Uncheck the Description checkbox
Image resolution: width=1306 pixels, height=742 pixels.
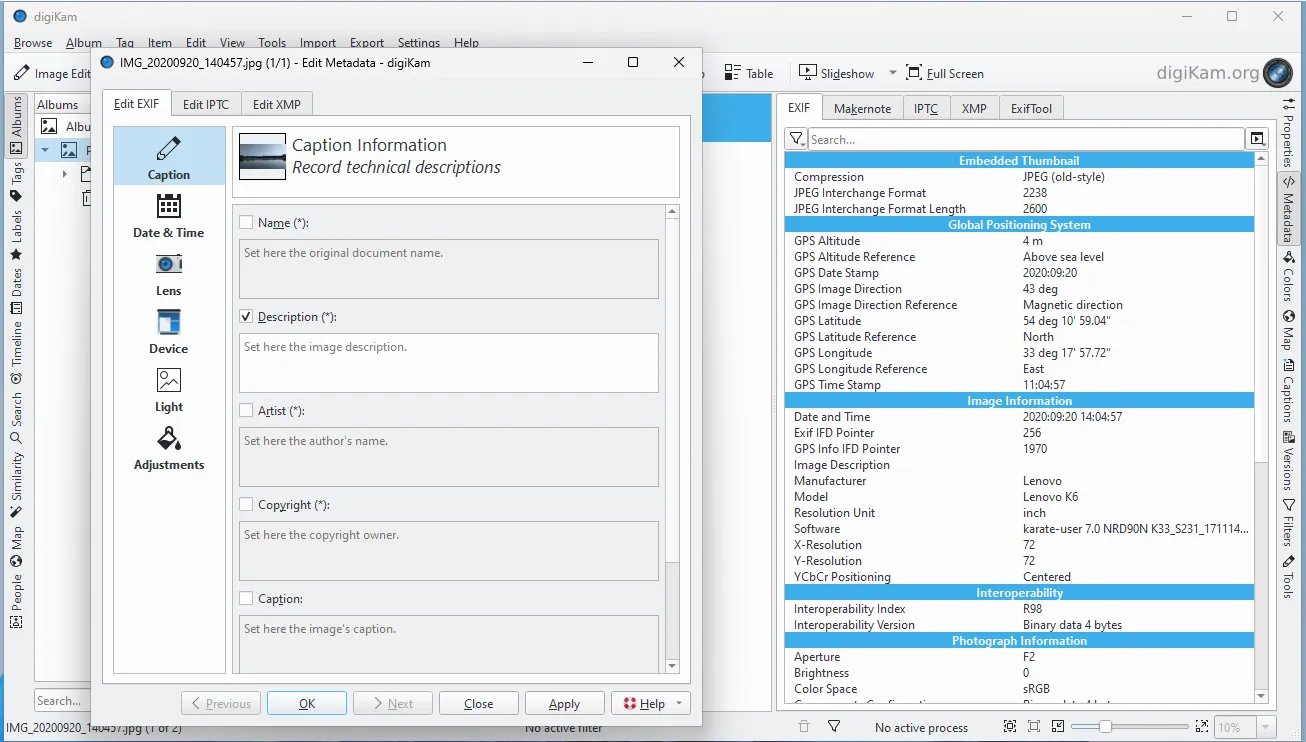point(246,317)
